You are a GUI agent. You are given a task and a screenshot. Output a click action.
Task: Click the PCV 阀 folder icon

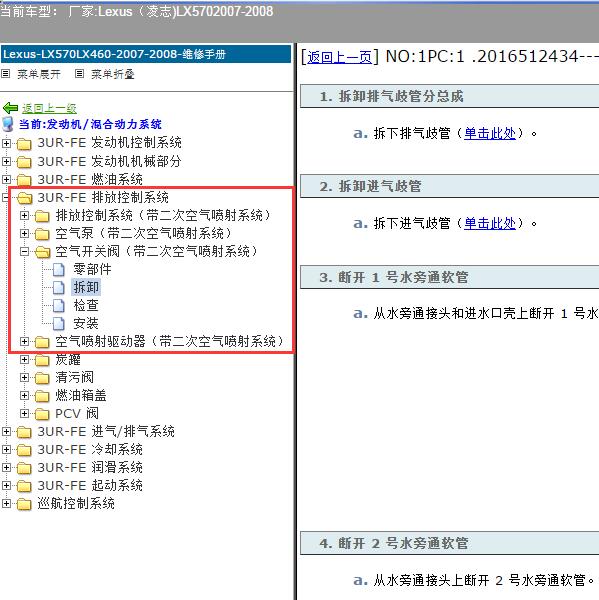pyautogui.click(x=42, y=414)
